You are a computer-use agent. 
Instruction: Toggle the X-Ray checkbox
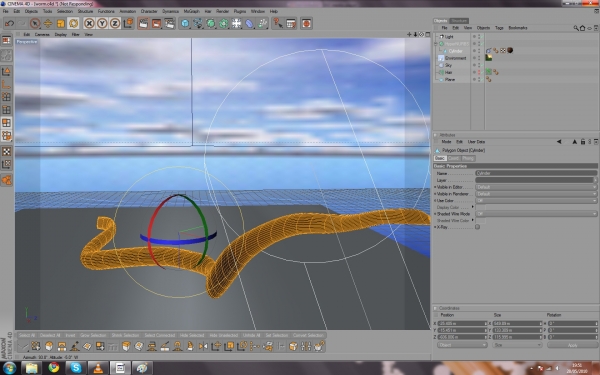click(478, 227)
